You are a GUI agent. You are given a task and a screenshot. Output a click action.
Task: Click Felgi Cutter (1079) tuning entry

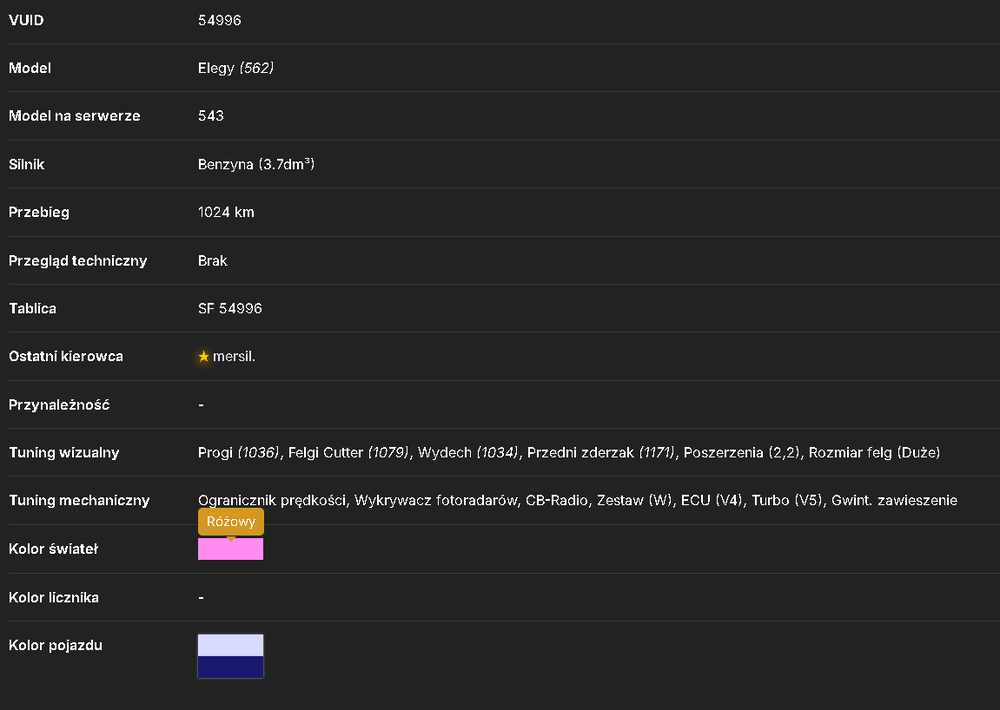349,453
